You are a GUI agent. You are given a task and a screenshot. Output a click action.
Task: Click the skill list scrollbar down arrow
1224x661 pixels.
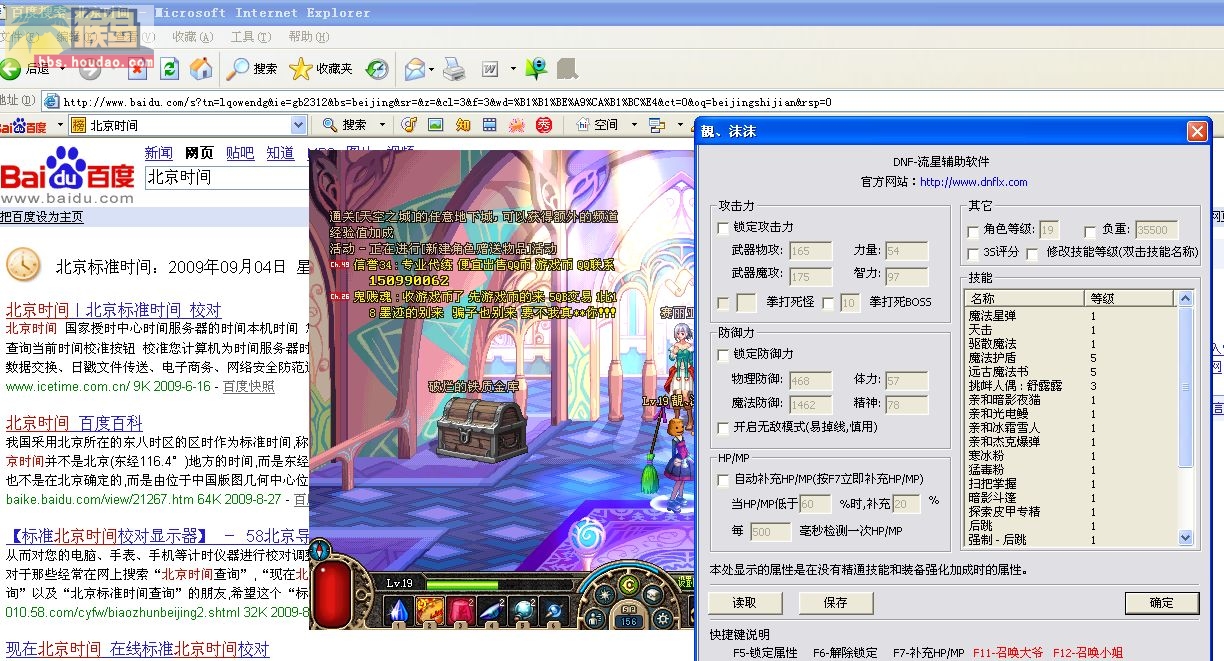point(1186,538)
